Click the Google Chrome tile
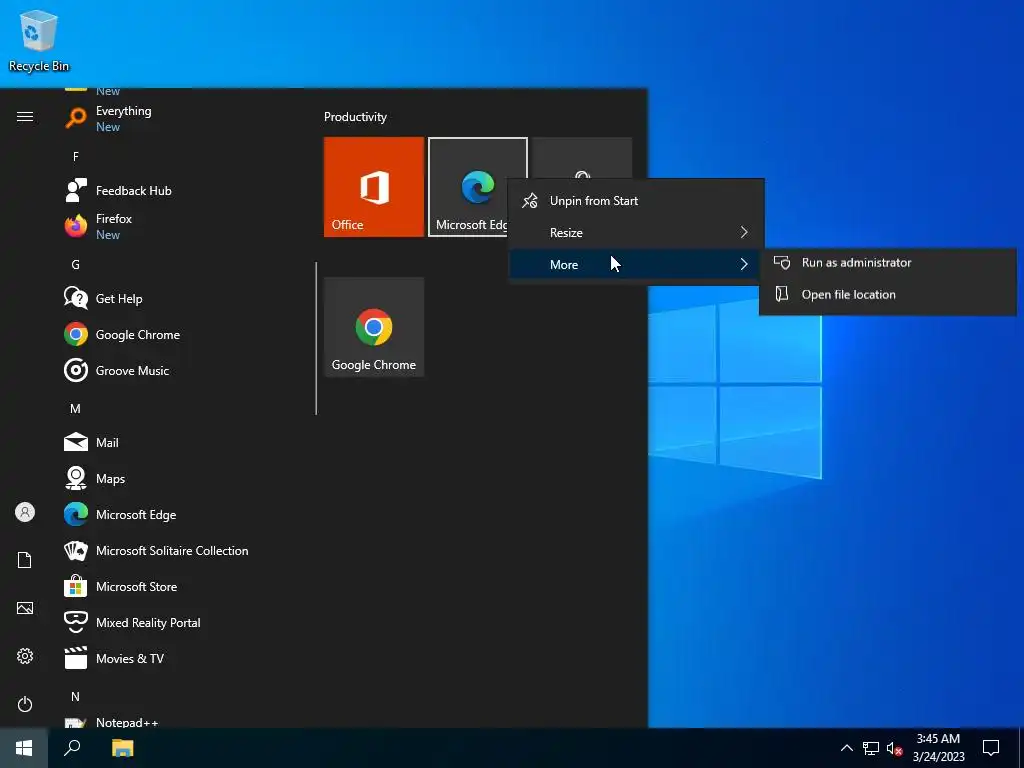This screenshot has width=1024, height=768. [x=374, y=327]
